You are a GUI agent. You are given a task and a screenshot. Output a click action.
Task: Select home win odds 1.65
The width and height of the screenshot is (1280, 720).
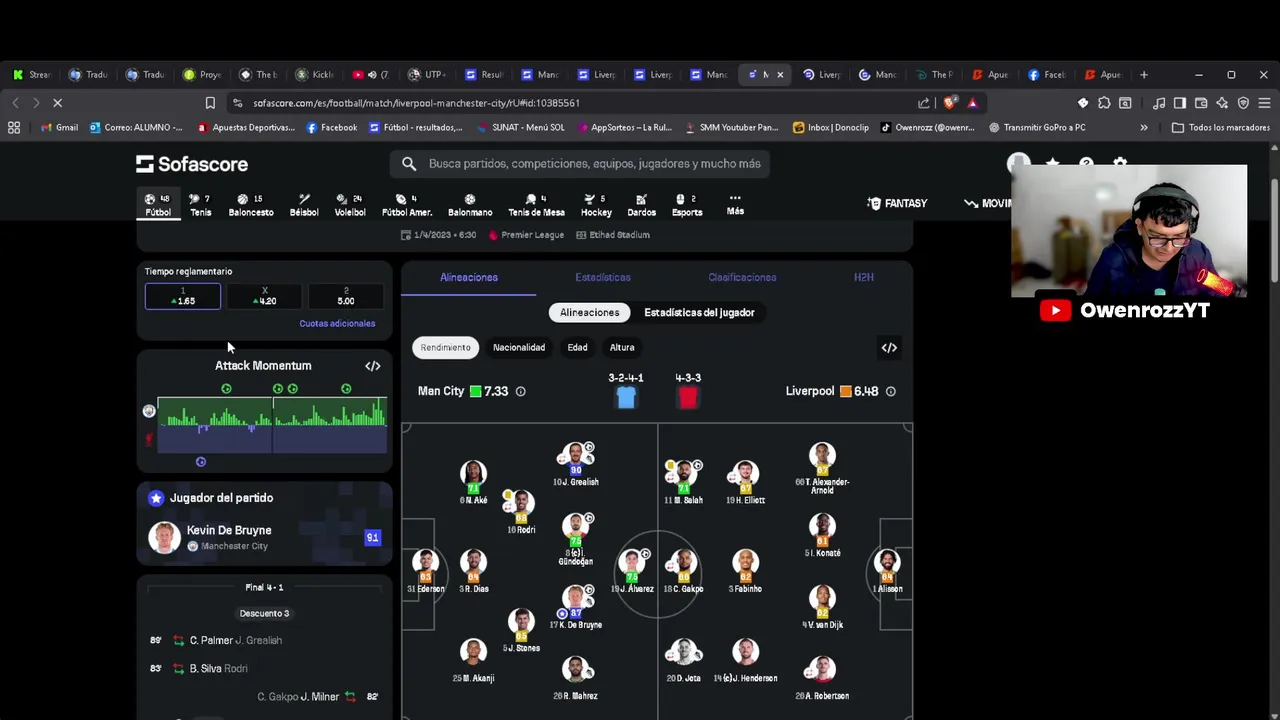pyautogui.click(x=183, y=296)
